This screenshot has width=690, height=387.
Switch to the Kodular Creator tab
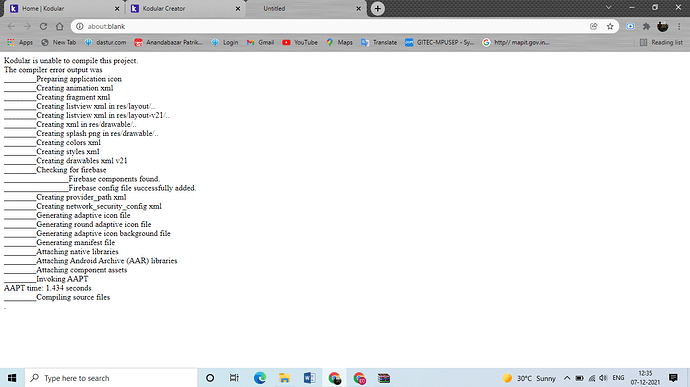point(185,8)
